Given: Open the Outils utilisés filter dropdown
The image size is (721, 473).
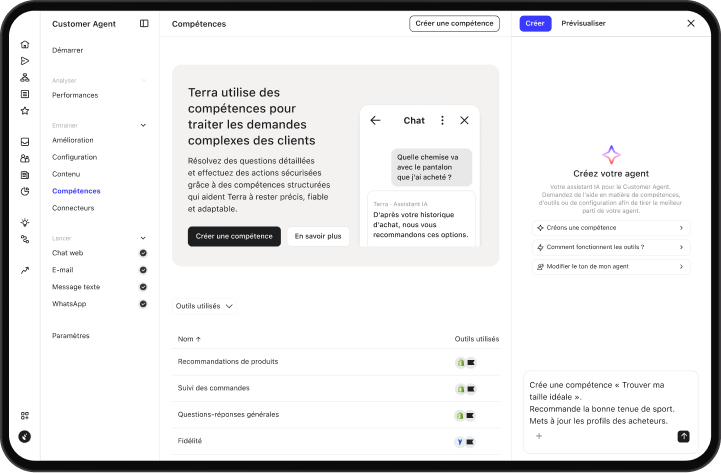Looking at the screenshot, I should [x=204, y=306].
